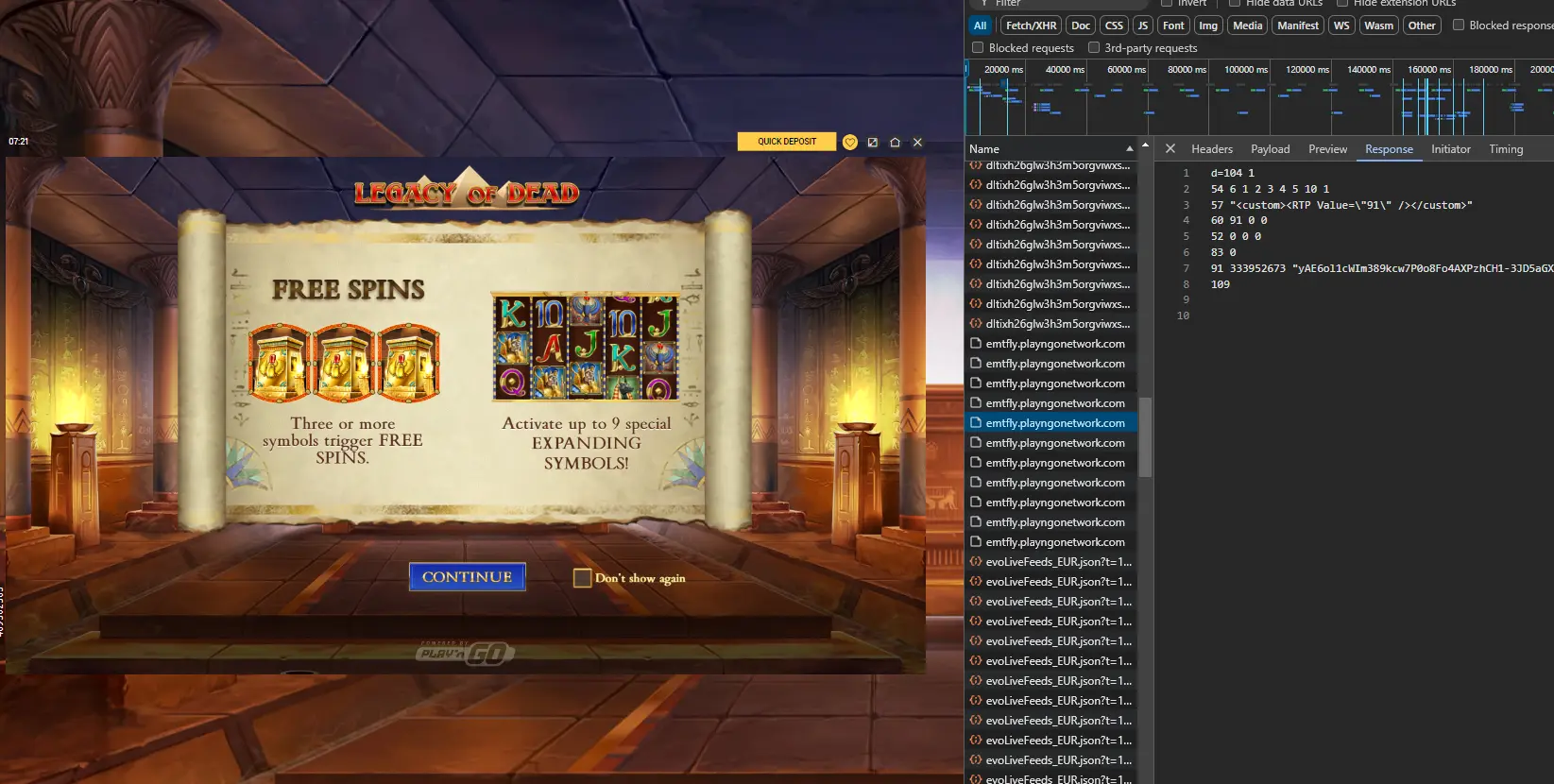This screenshot has width=1554, height=784.
Task: Filter requests by Media type
Action: coord(1247,26)
